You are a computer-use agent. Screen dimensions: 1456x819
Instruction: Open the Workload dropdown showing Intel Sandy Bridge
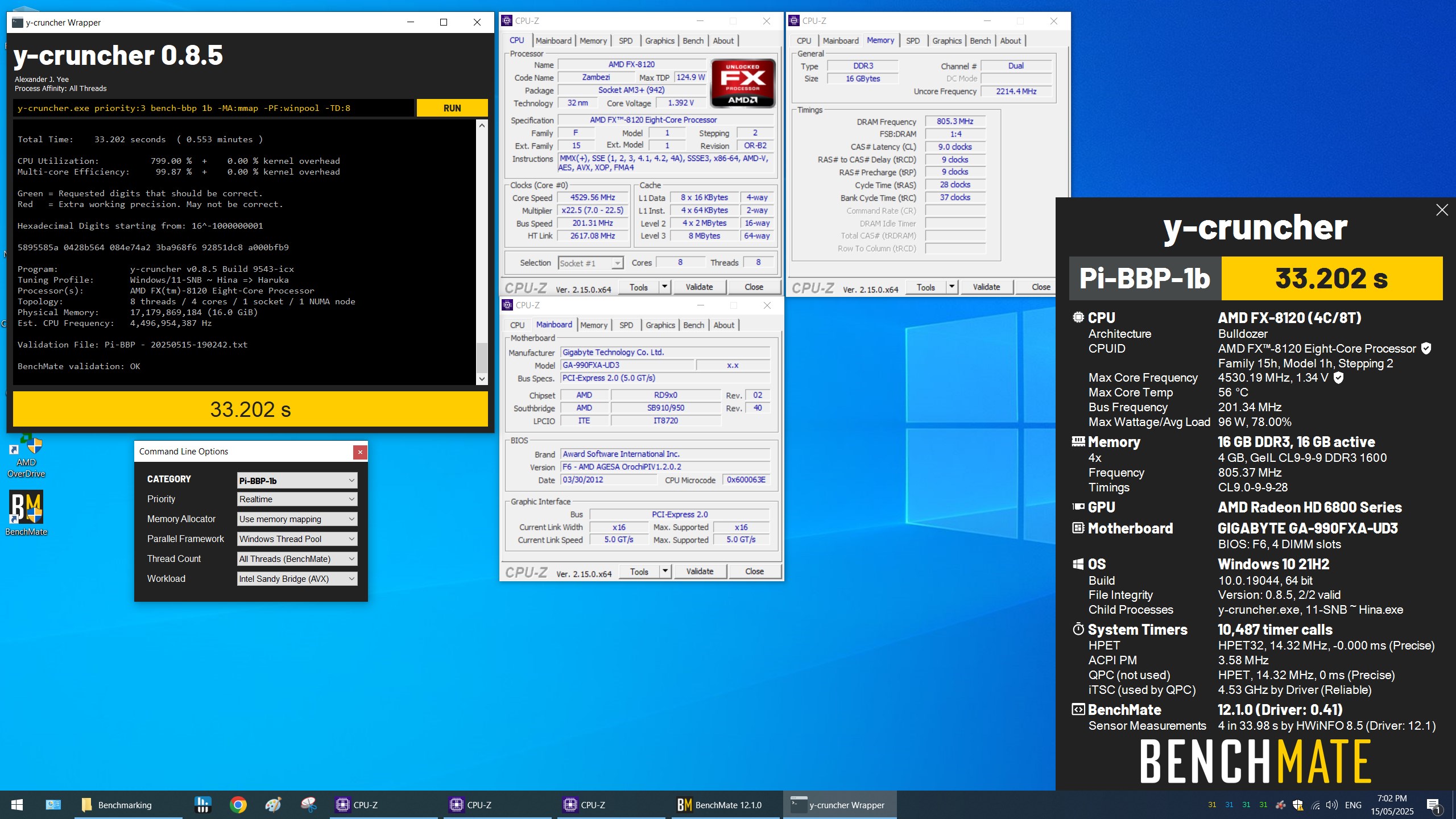pyautogui.click(x=297, y=578)
